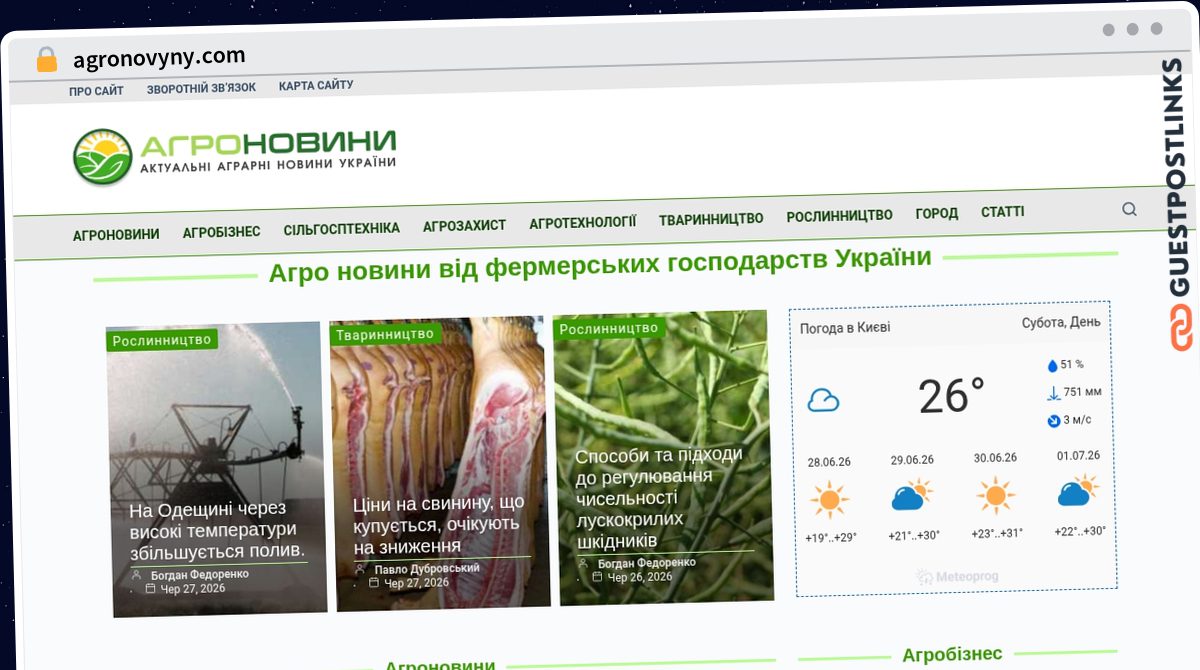The height and width of the screenshot is (670, 1200).
Task: Click the pressure arrow icon 751 мм
Action: (x=1053, y=392)
